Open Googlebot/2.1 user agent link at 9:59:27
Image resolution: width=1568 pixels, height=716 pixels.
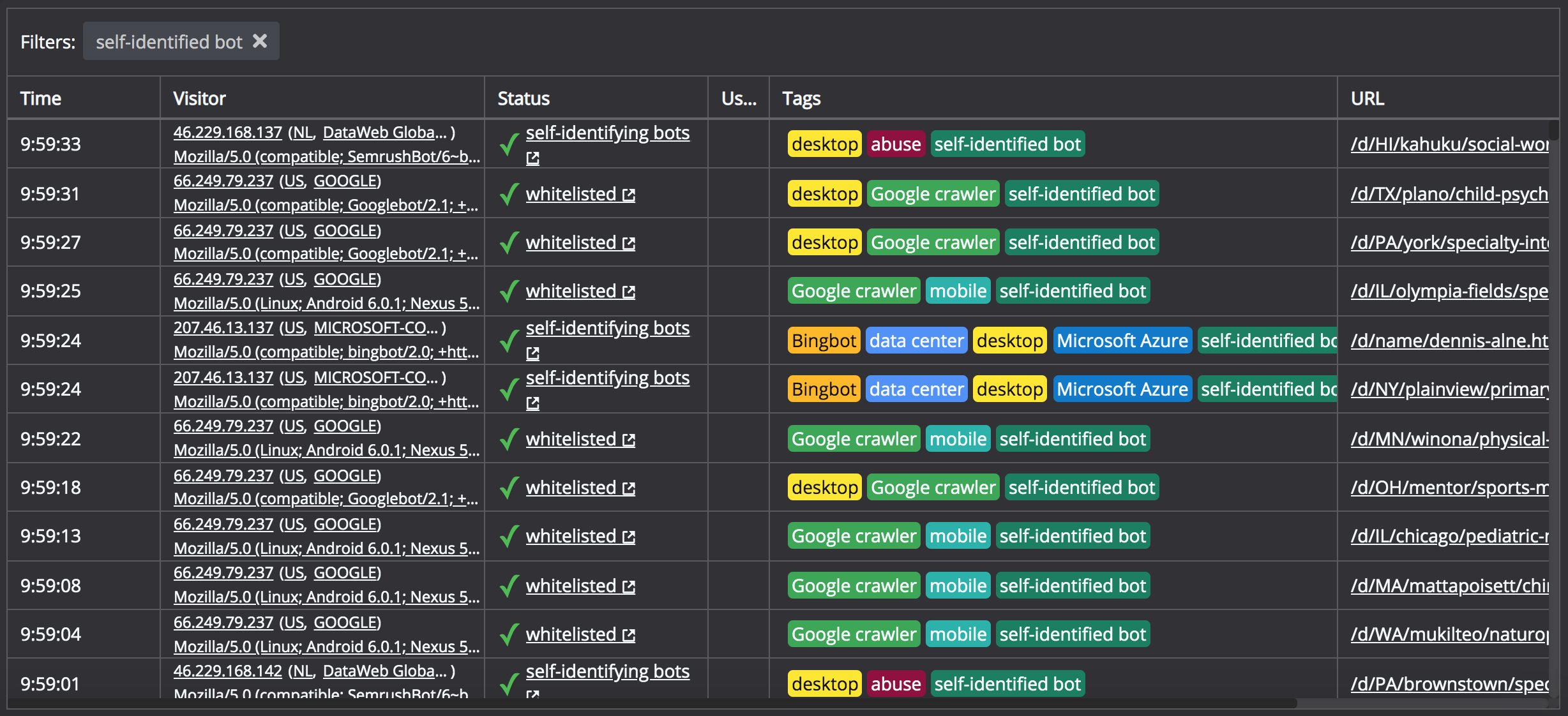326,253
